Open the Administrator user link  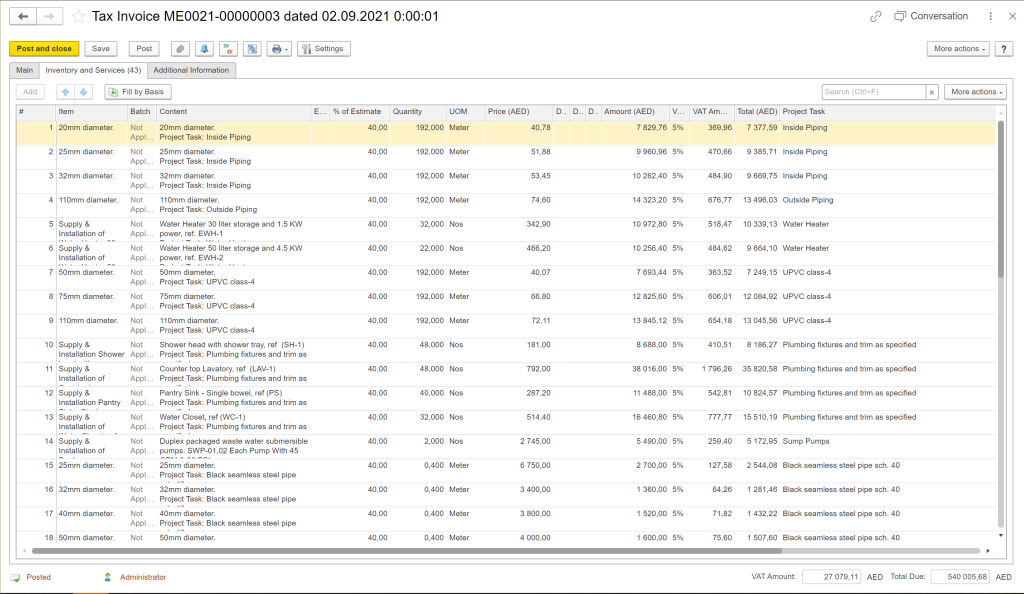143,578
